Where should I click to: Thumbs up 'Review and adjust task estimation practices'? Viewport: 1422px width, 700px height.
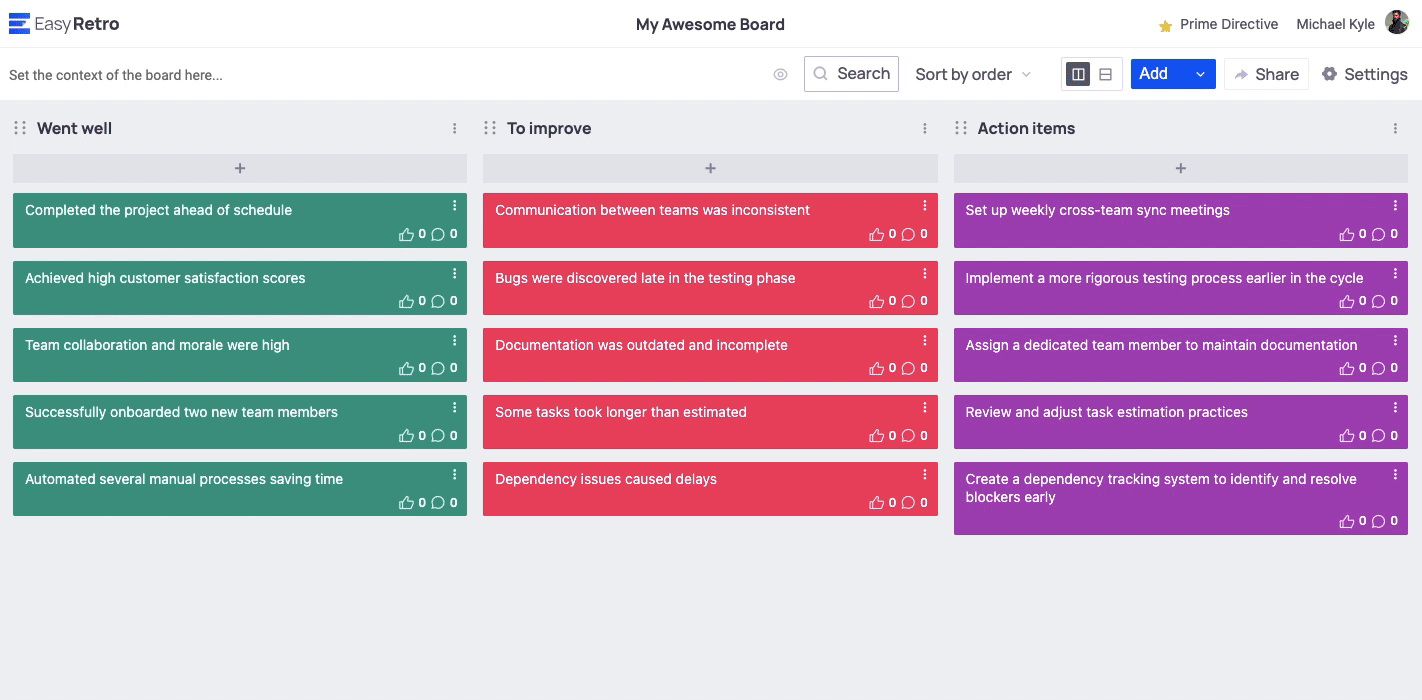point(1346,436)
